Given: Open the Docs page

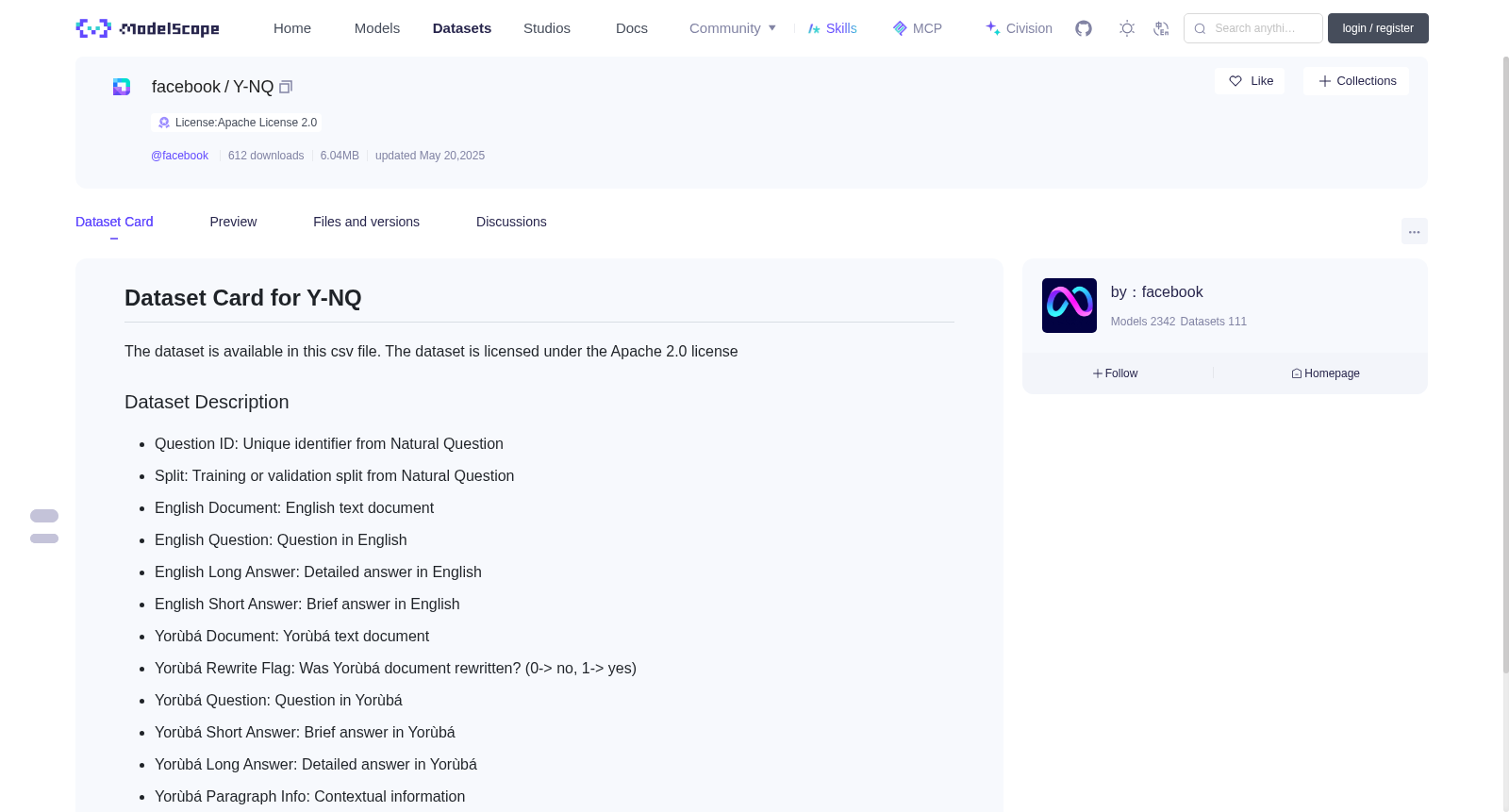Looking at the screenshot, I should click(x=632, y=28).
